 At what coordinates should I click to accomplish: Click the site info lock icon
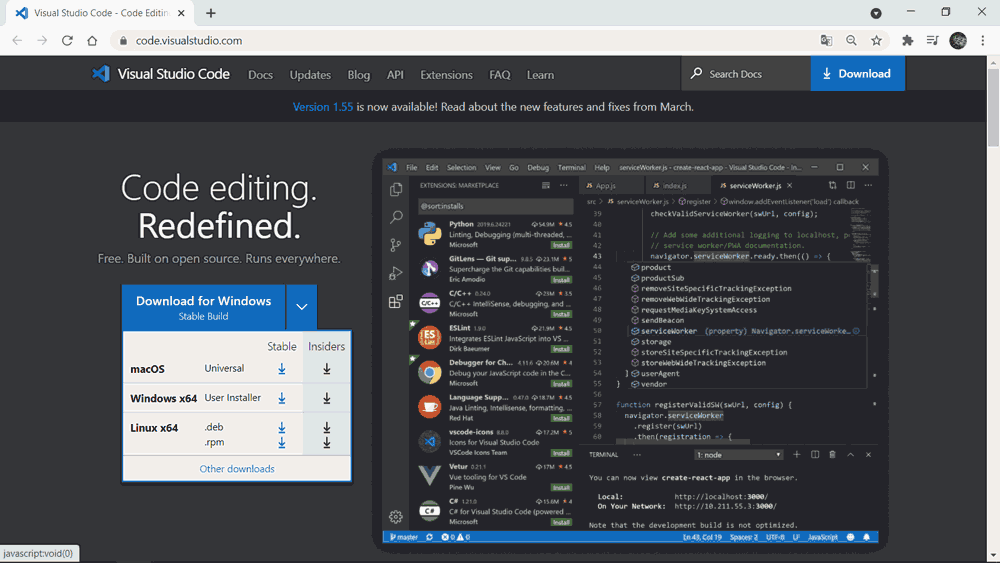[x=123, y=40]
